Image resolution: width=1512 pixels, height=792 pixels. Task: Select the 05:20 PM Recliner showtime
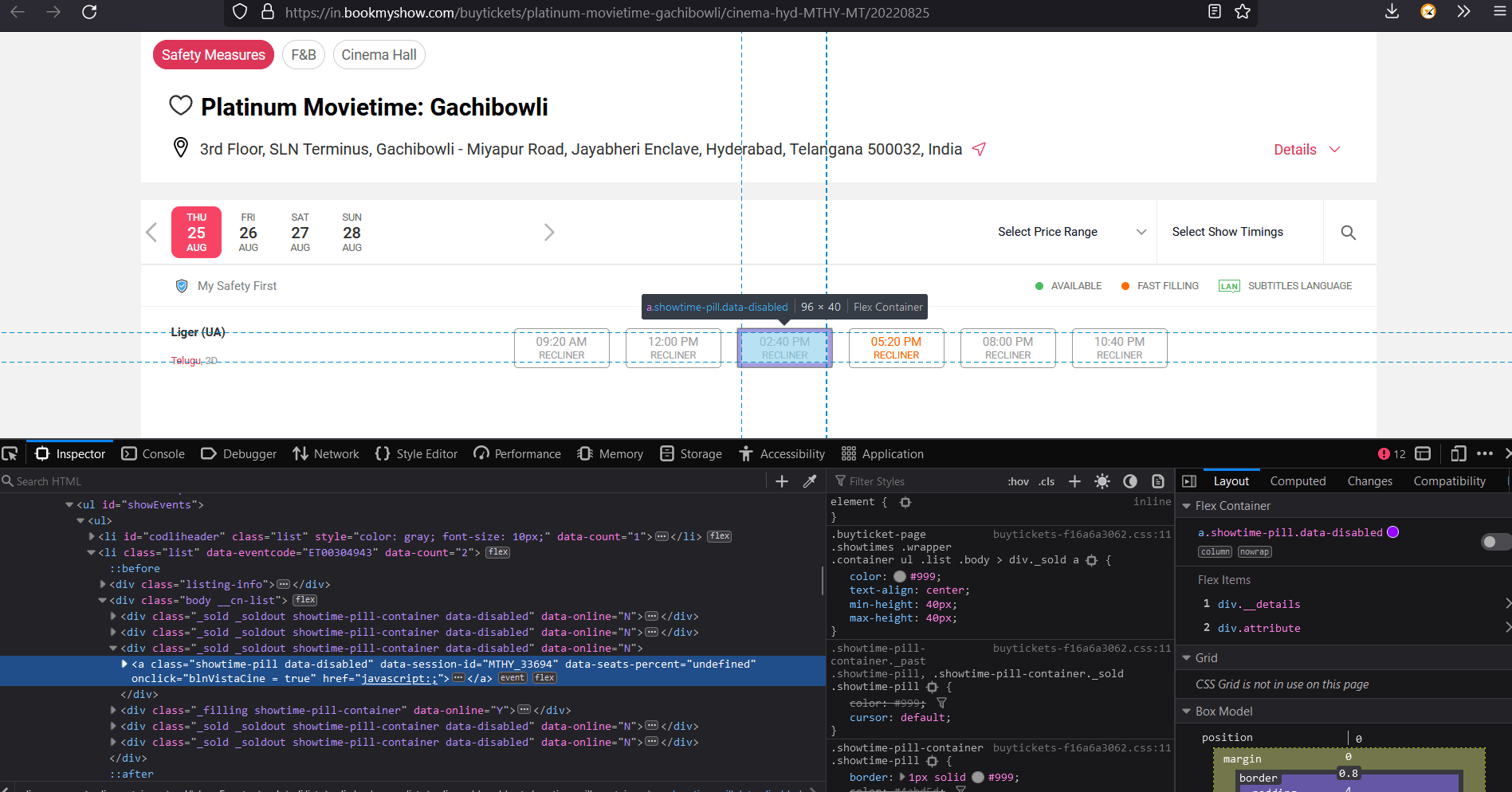pyautogui.click(x=896, y=347)
